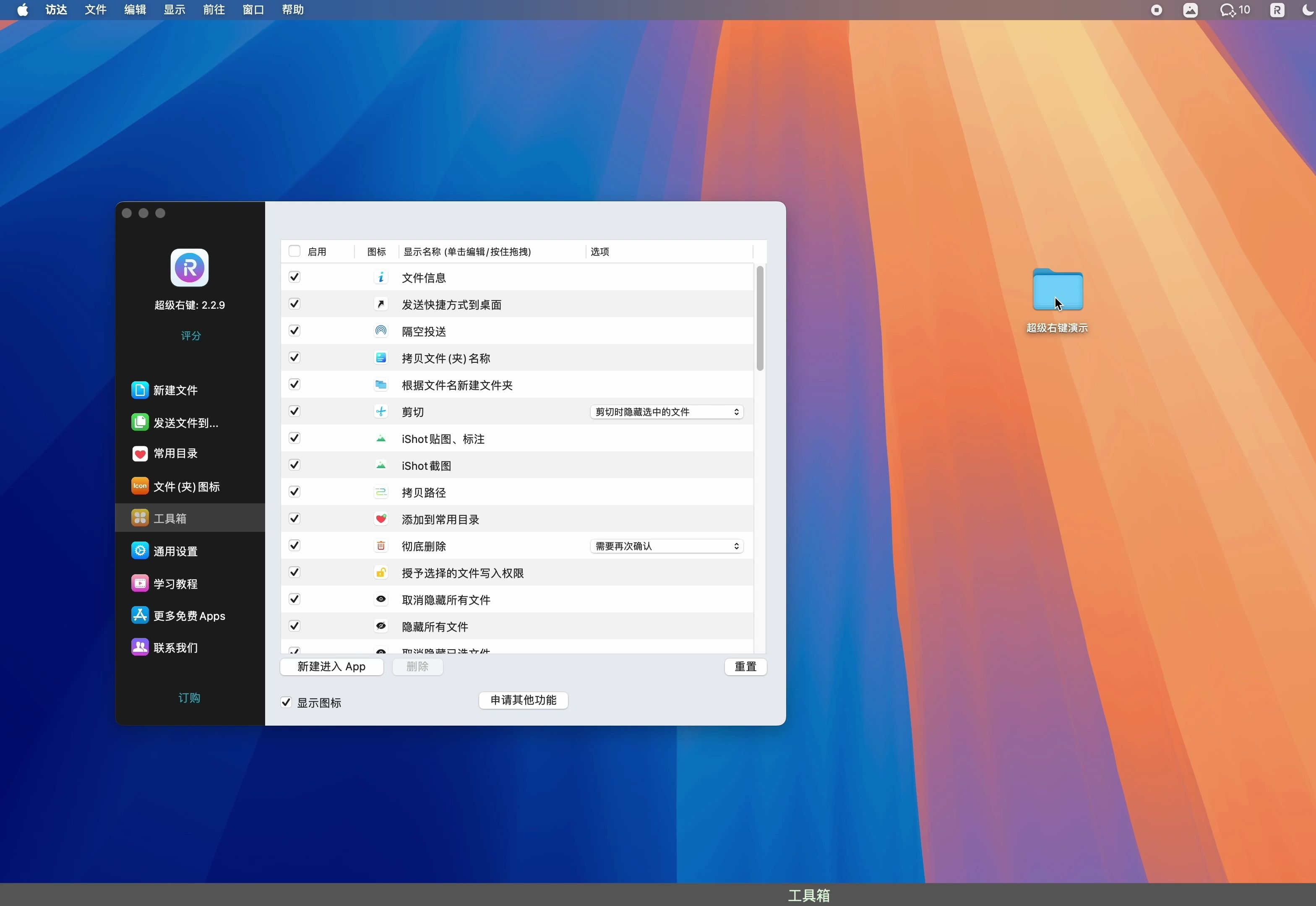Open the 编辑 menu

(x=135, y=10)
